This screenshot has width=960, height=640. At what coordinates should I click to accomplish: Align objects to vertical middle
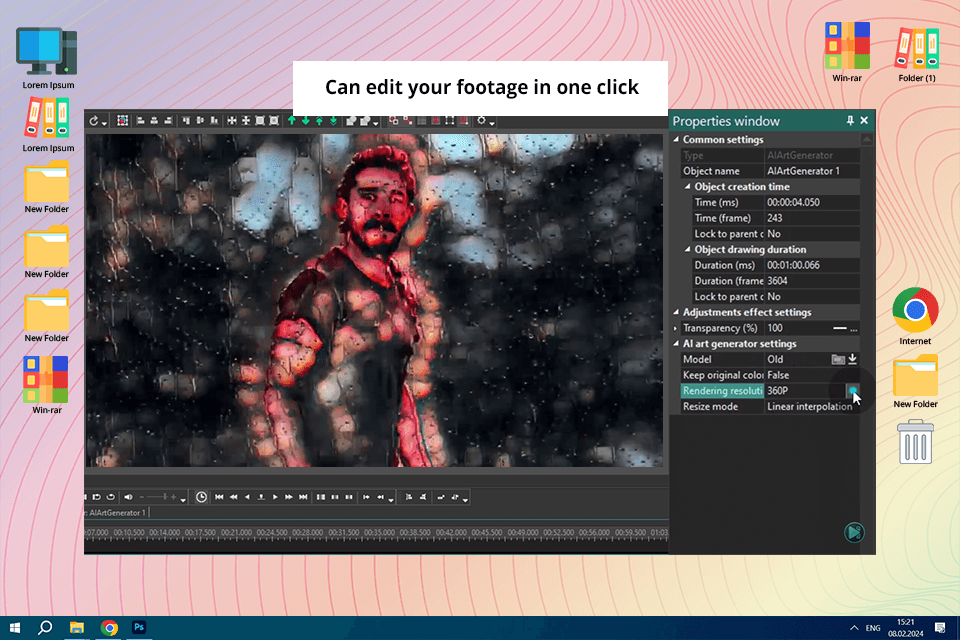[x=200, y=121]
